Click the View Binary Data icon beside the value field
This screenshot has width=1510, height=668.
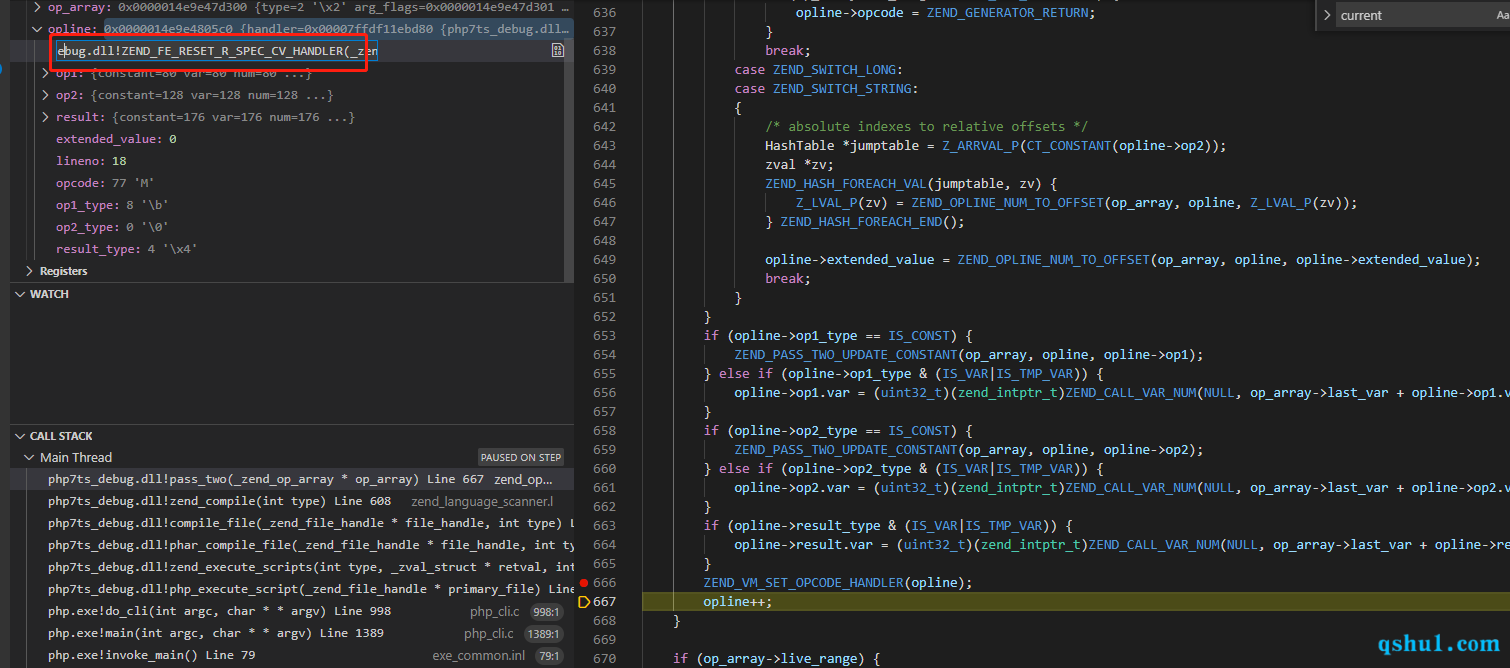pos(558,51)
